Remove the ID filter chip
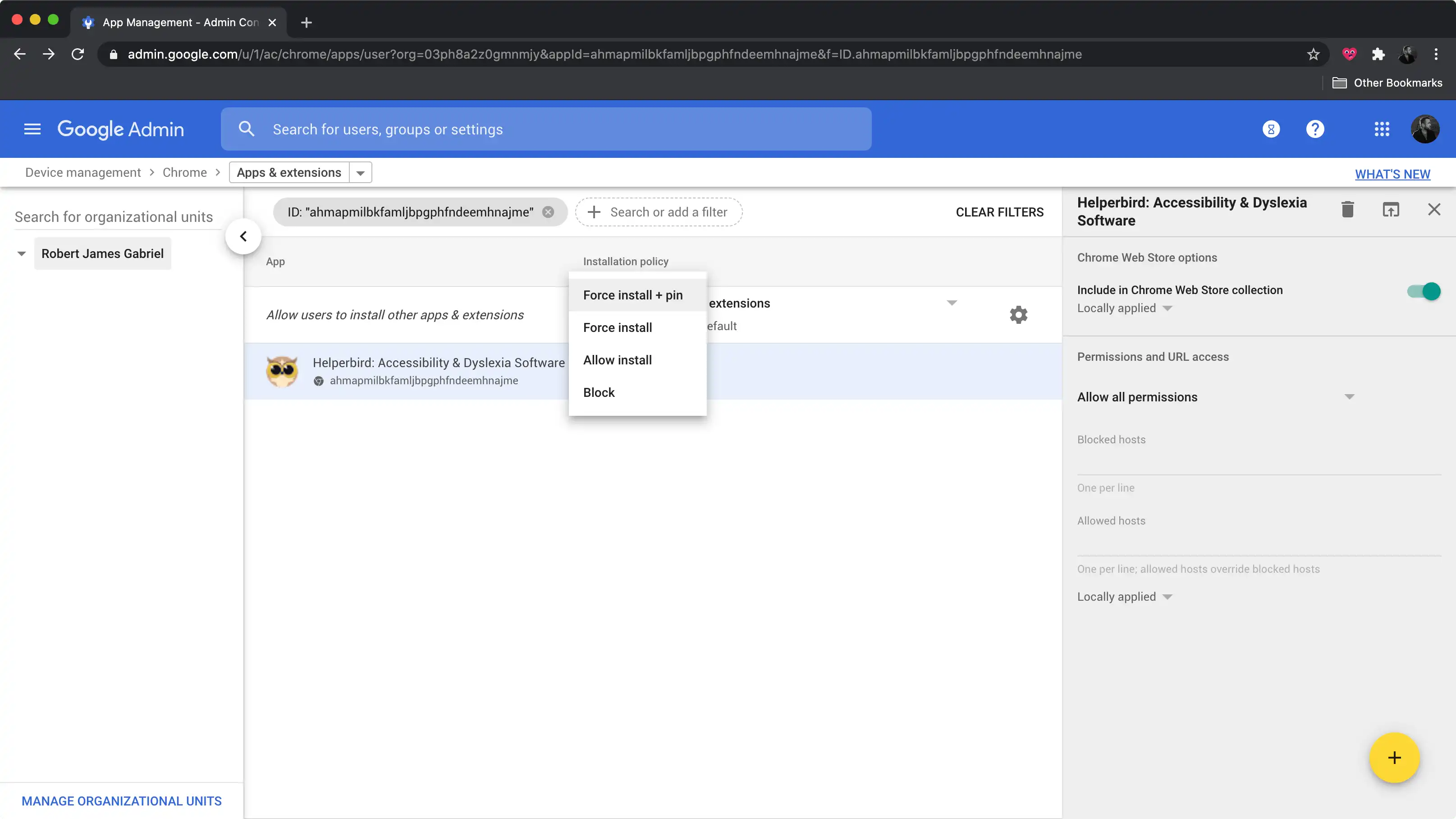Viewport: 1456px width, 819px height. tap(548, 212)
